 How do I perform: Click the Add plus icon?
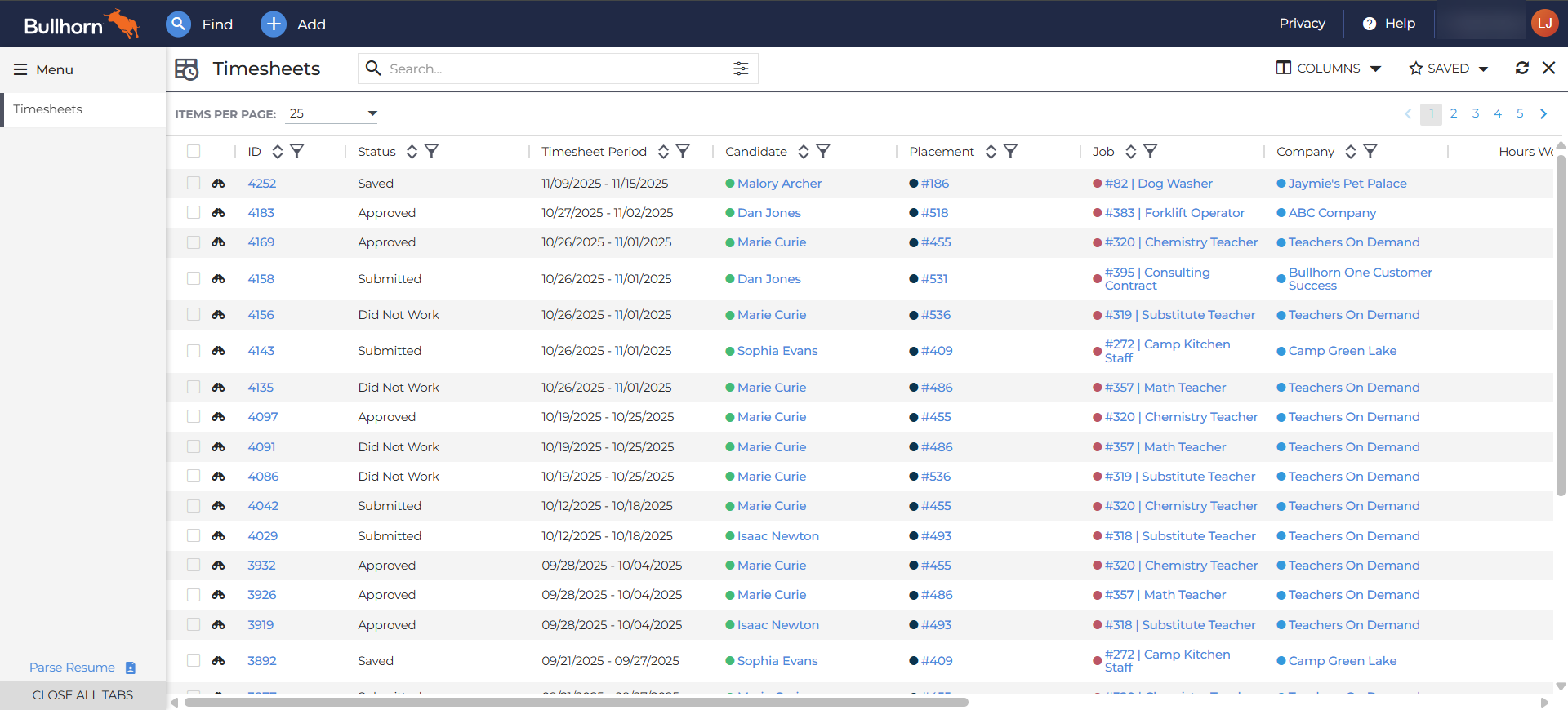coord(274,24)
